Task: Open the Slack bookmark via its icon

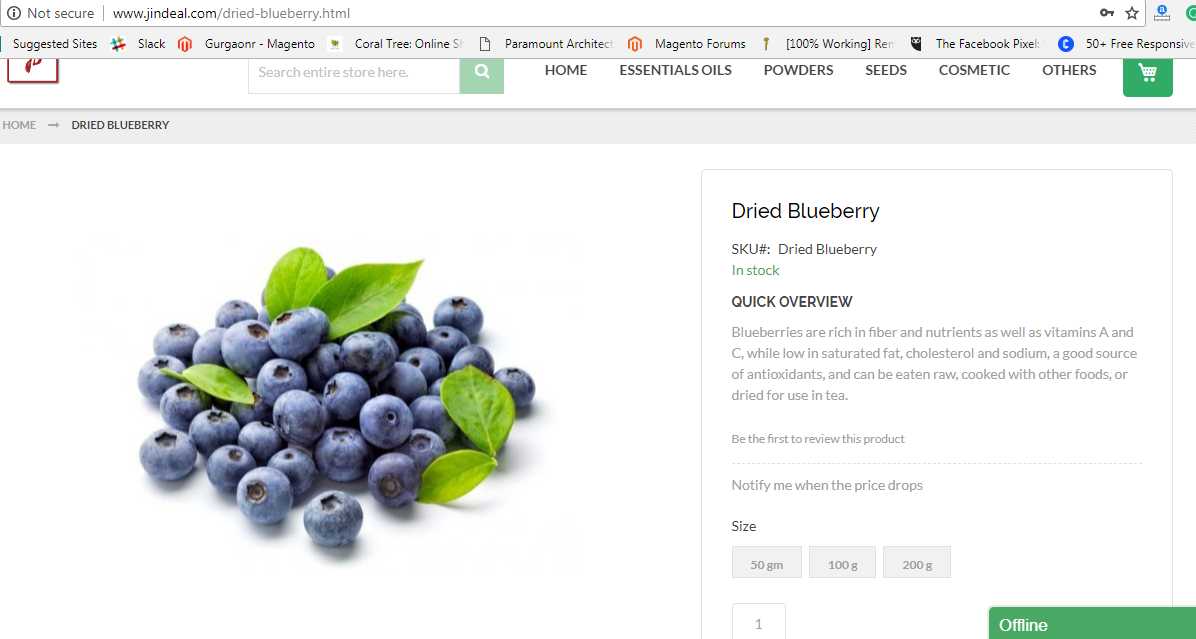Action: pyautogui.click(x=118, y=44)
